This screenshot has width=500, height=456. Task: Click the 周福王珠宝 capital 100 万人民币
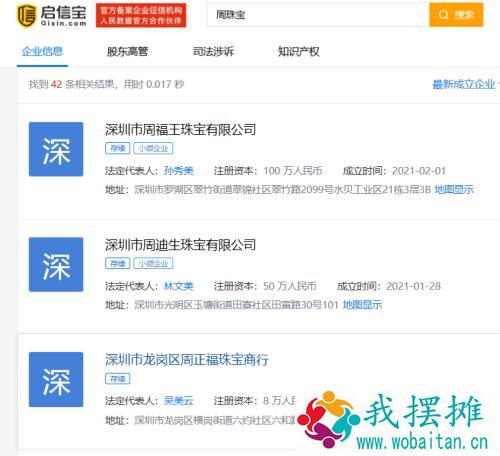coord(293,171)
